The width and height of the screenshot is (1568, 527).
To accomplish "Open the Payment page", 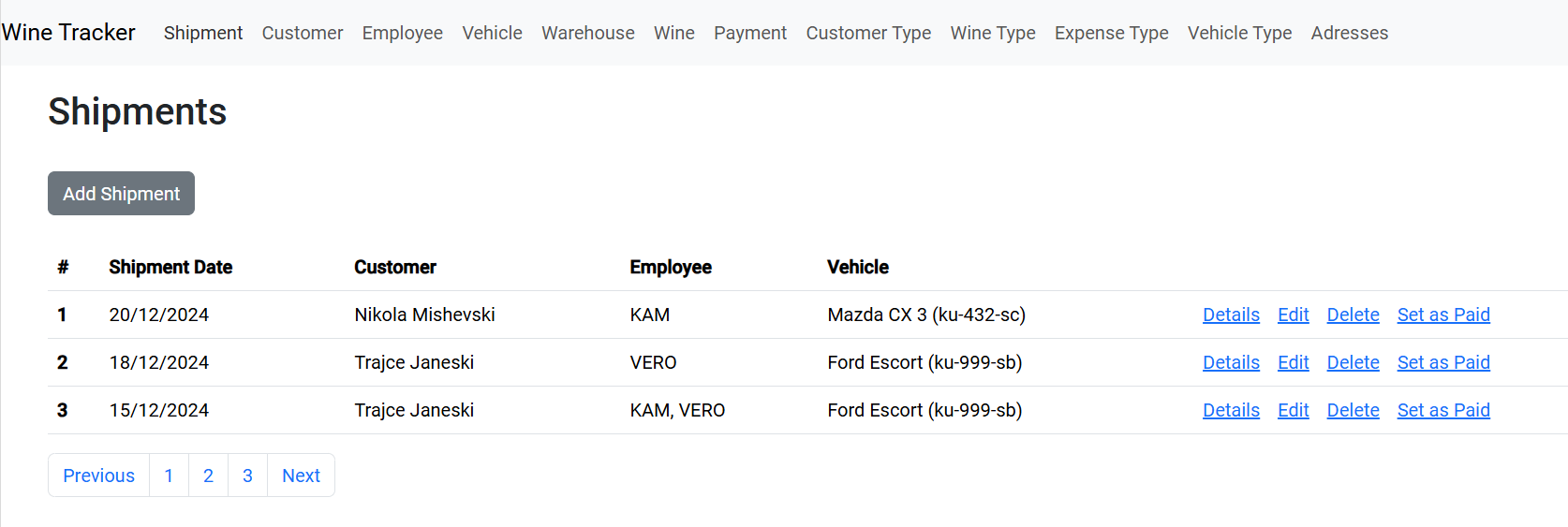I will coord(749,33).
